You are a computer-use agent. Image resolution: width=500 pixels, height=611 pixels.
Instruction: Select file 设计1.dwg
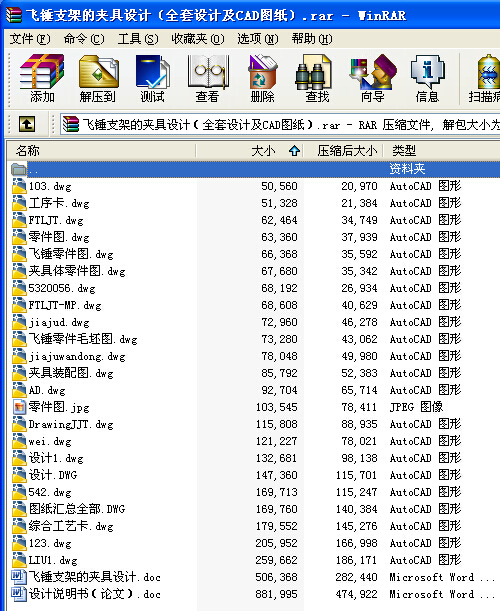pyautogui.click(x=56, y=458)
